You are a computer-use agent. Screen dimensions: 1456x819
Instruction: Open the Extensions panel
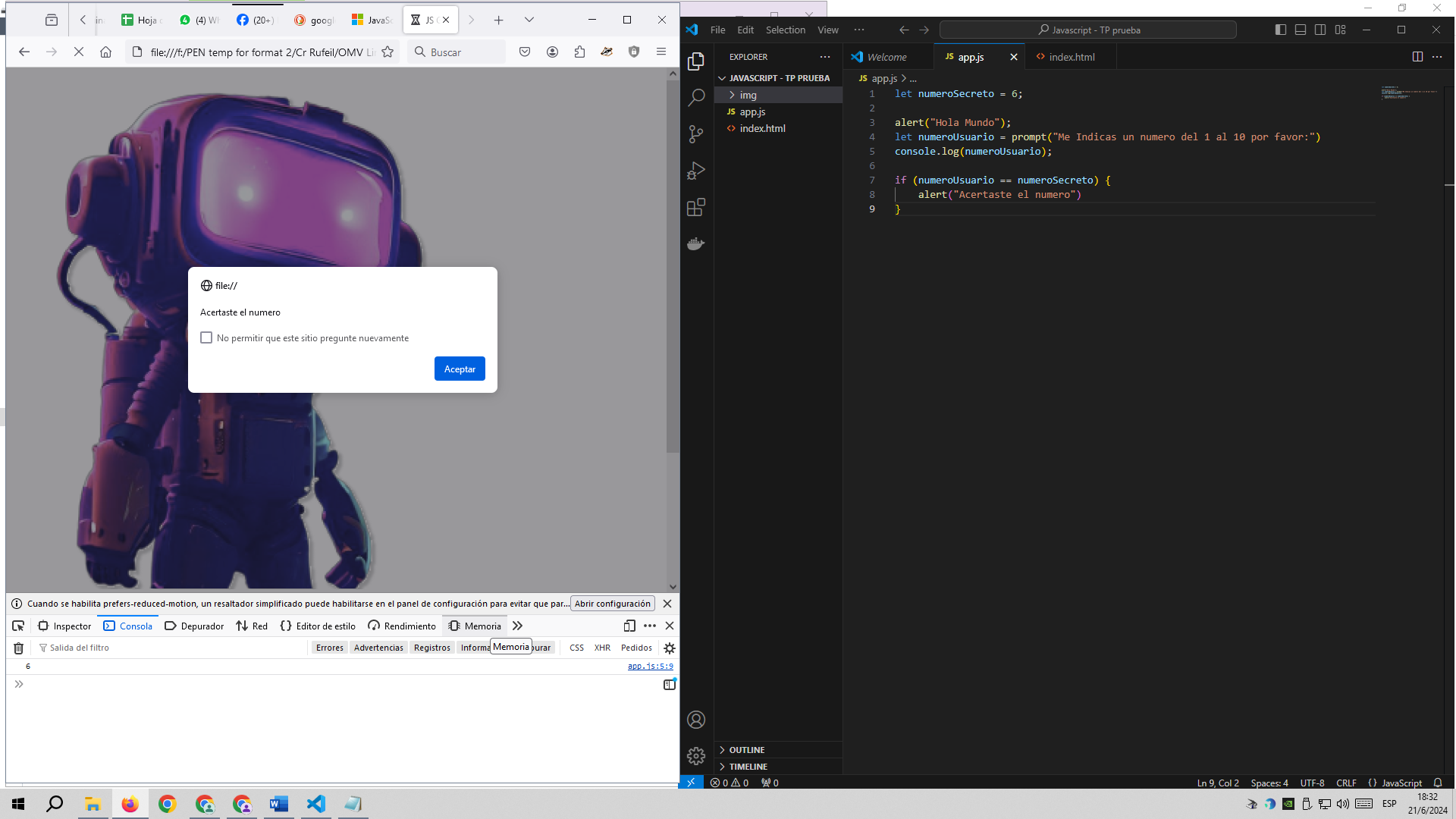[x=695, y=206]
